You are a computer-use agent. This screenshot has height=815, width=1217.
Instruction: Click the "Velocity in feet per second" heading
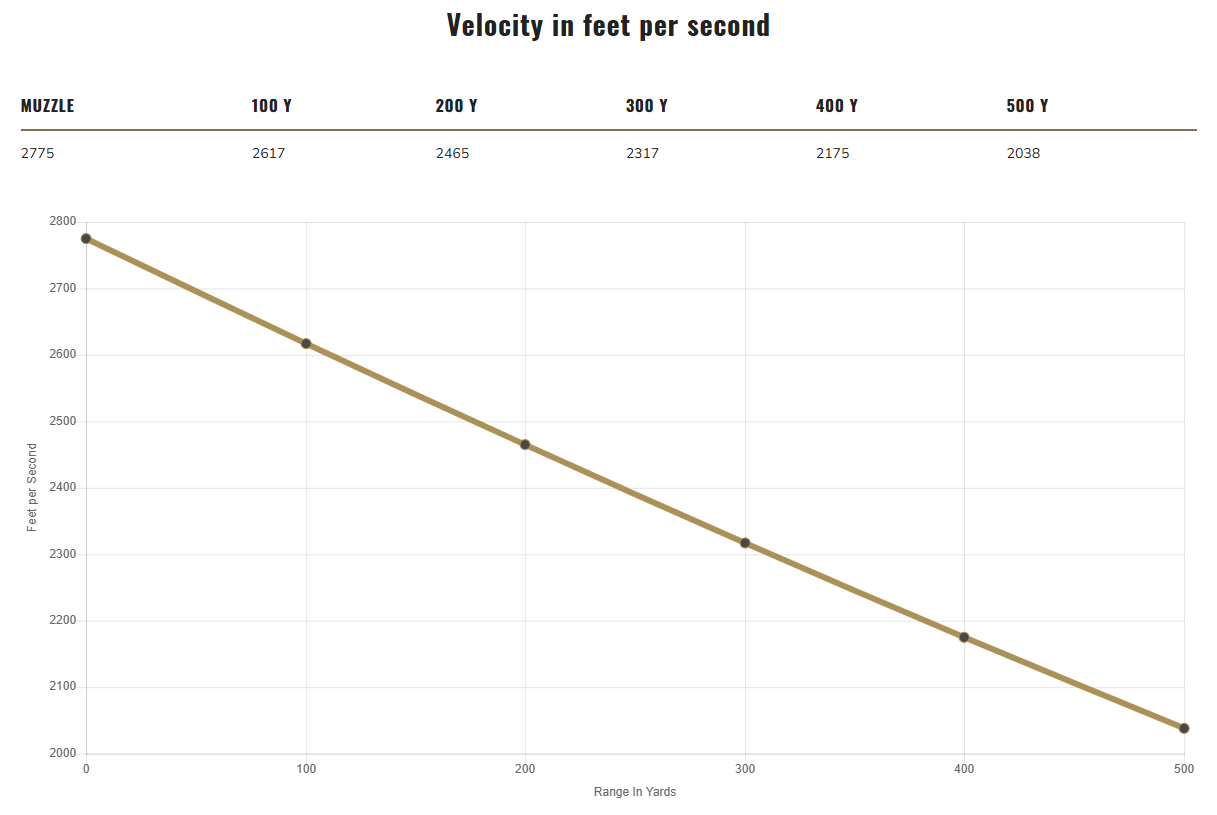pos(608,26)
